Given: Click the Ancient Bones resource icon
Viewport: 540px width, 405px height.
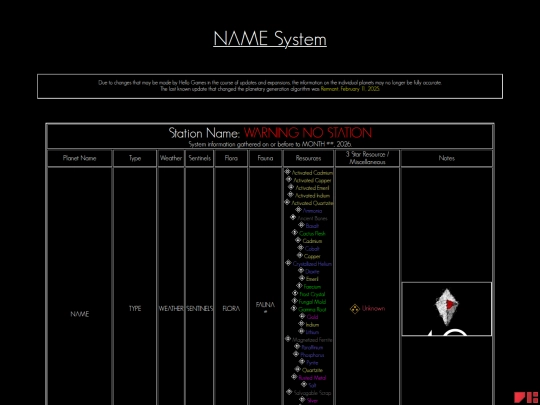Looking at the screenshot, I should point(293,217).
